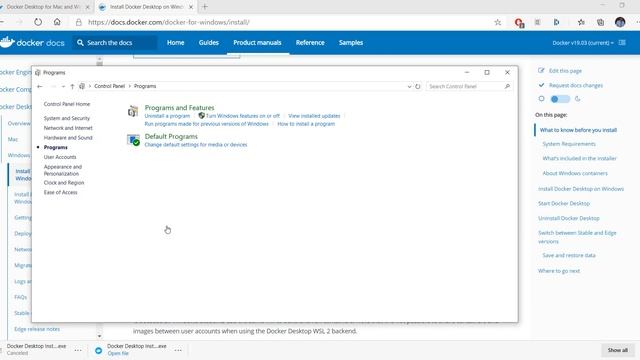Image resolution: width=640 pixels, height=360 pixels.
Task: Open Network and Internet category
Action: click(68, 128)
